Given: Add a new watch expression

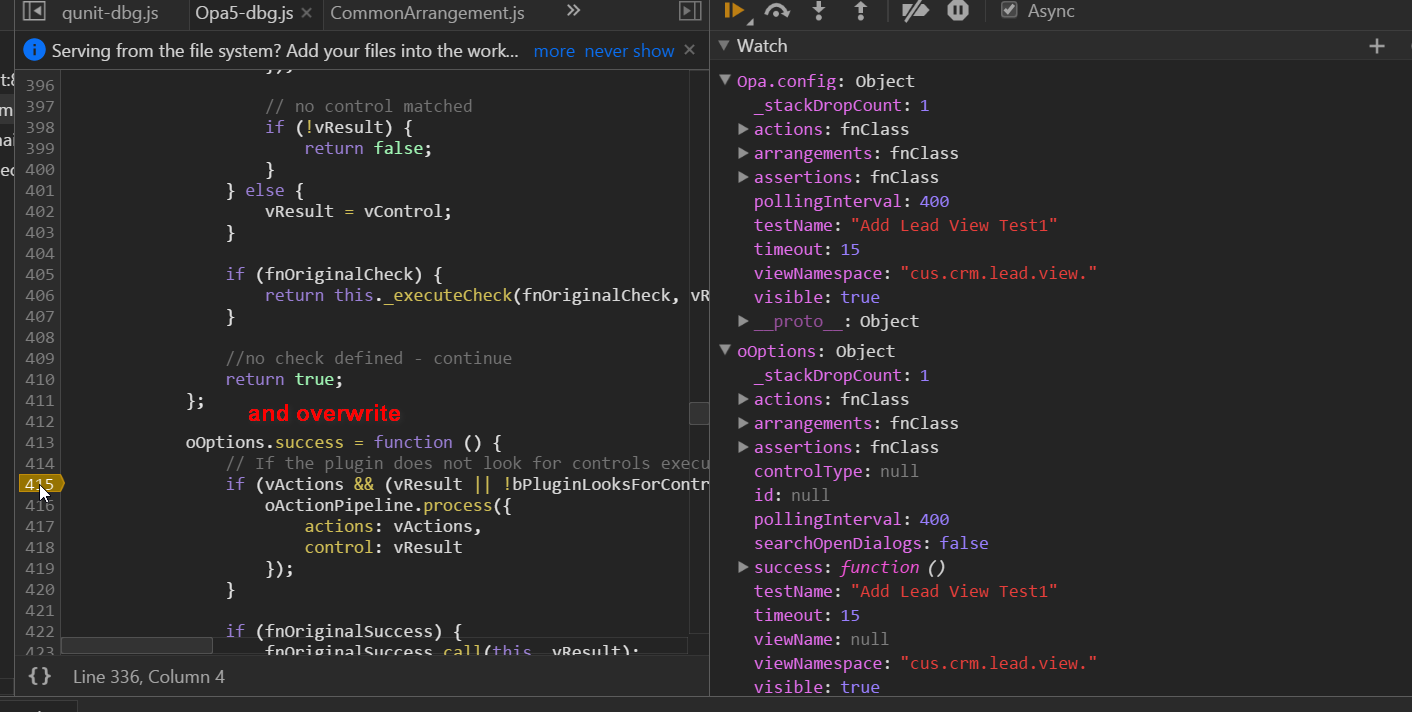Looking at the screenshot, I should (x=1377, y=46).
